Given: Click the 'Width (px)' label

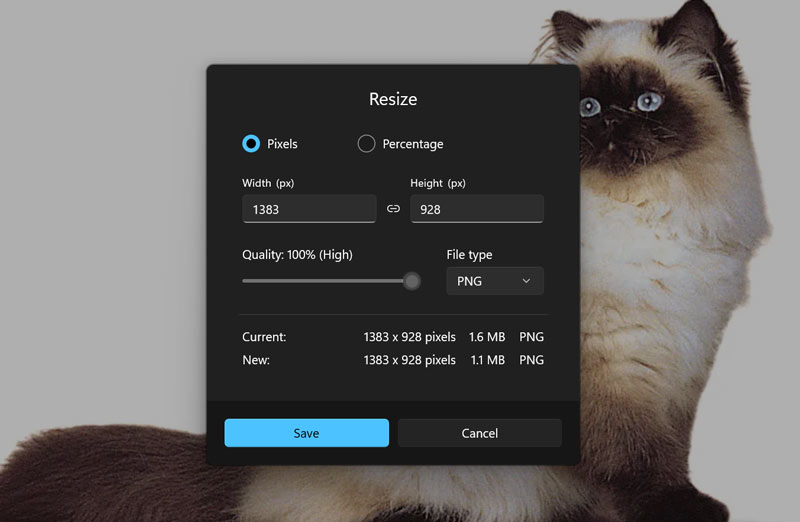Looking at the screenshot, I should pos(268,183).
